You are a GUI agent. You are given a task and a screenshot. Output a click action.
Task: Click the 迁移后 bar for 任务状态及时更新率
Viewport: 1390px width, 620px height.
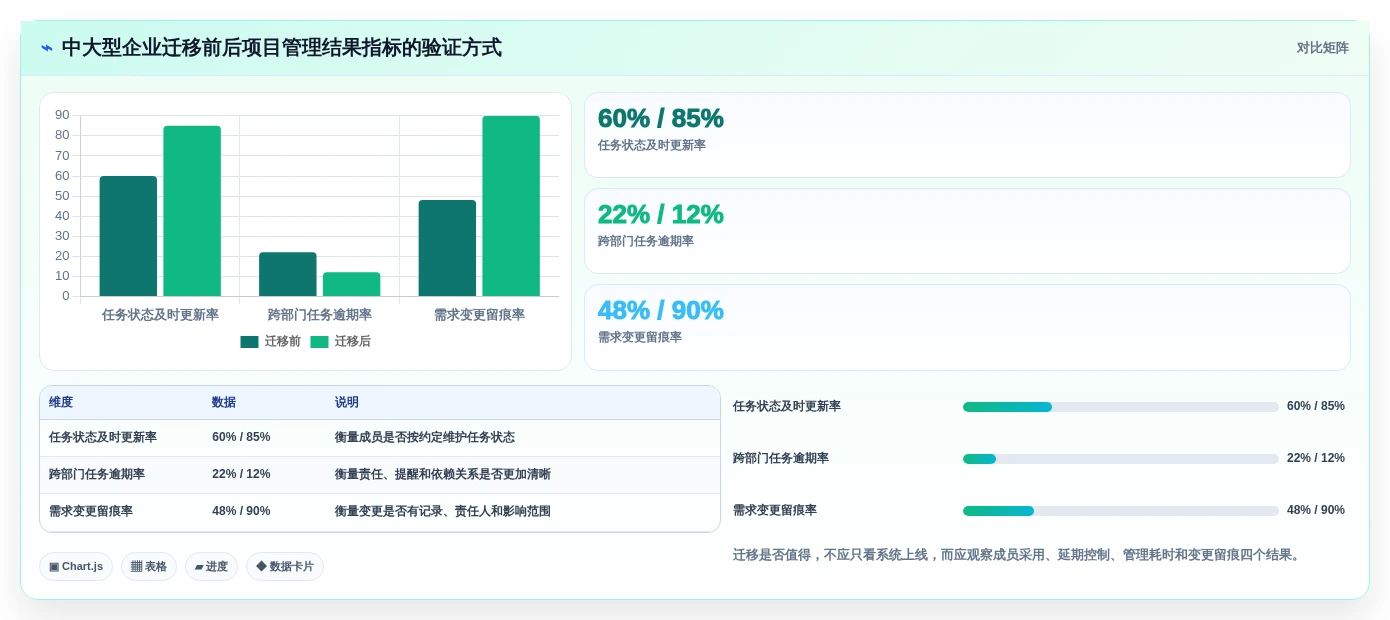point(192,211)
